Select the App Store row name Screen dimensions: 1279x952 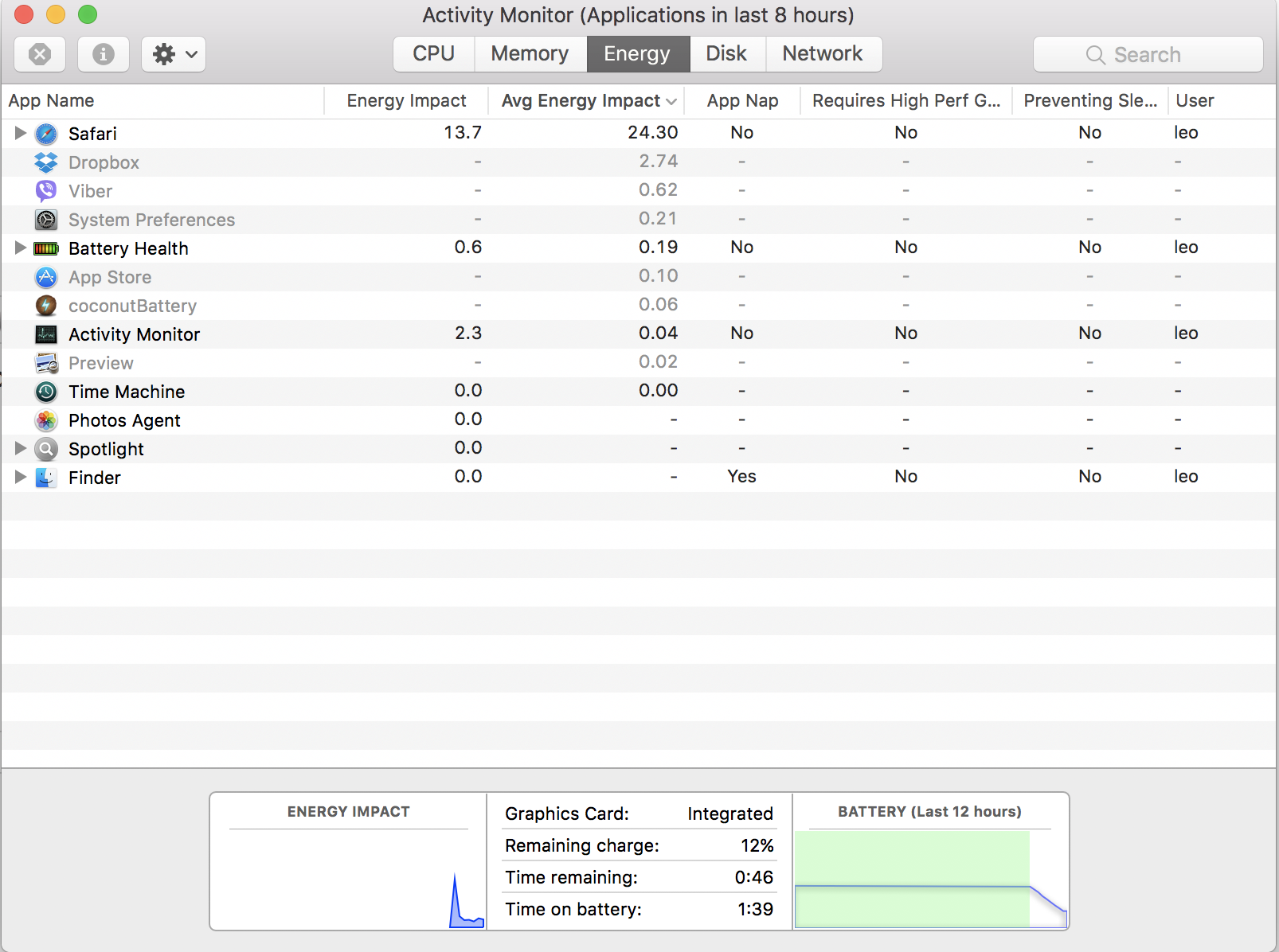tap(110, 277)
